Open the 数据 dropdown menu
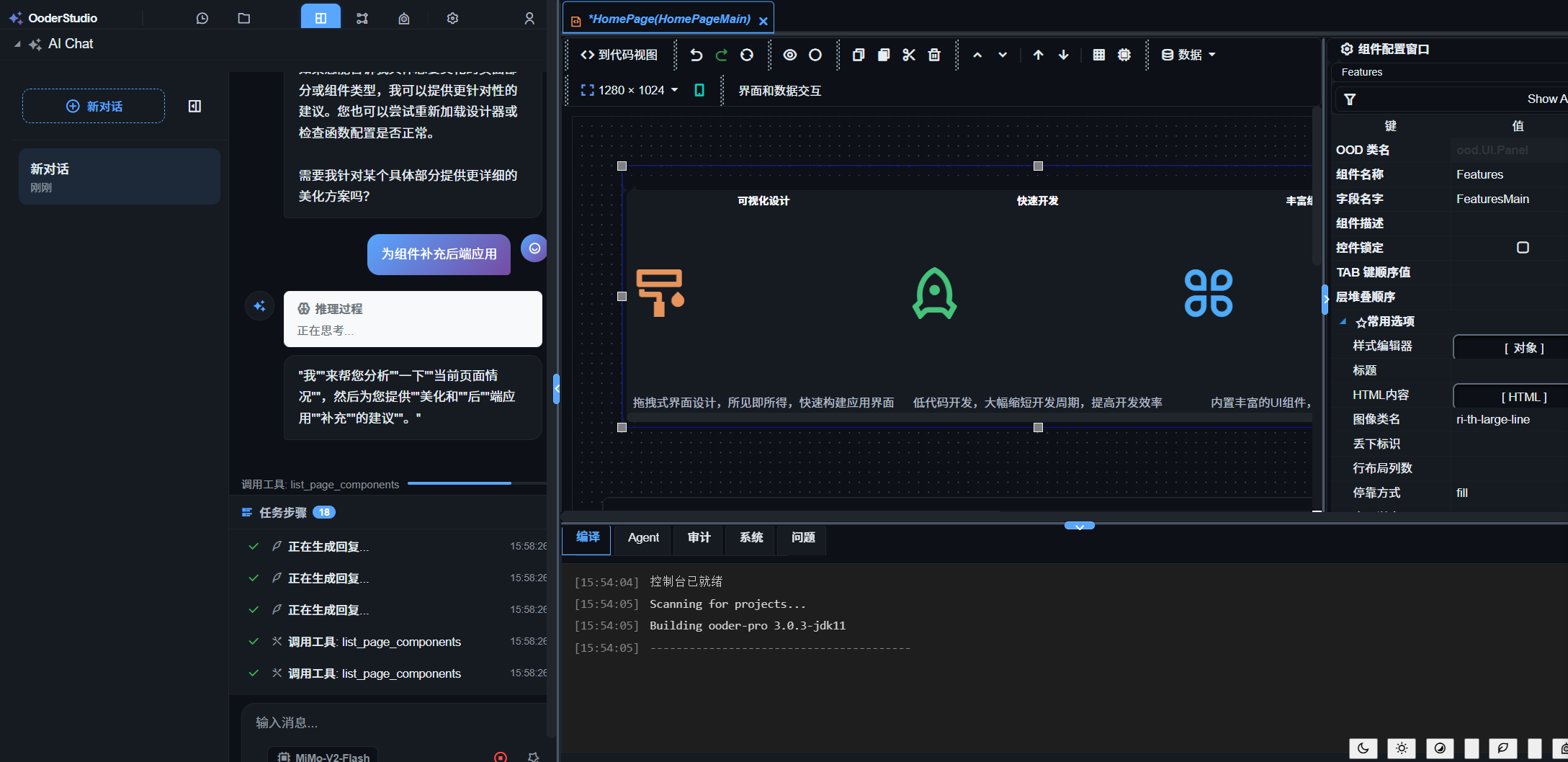The width and height of the screenshot is (1568, 762). coord(1188,55)
